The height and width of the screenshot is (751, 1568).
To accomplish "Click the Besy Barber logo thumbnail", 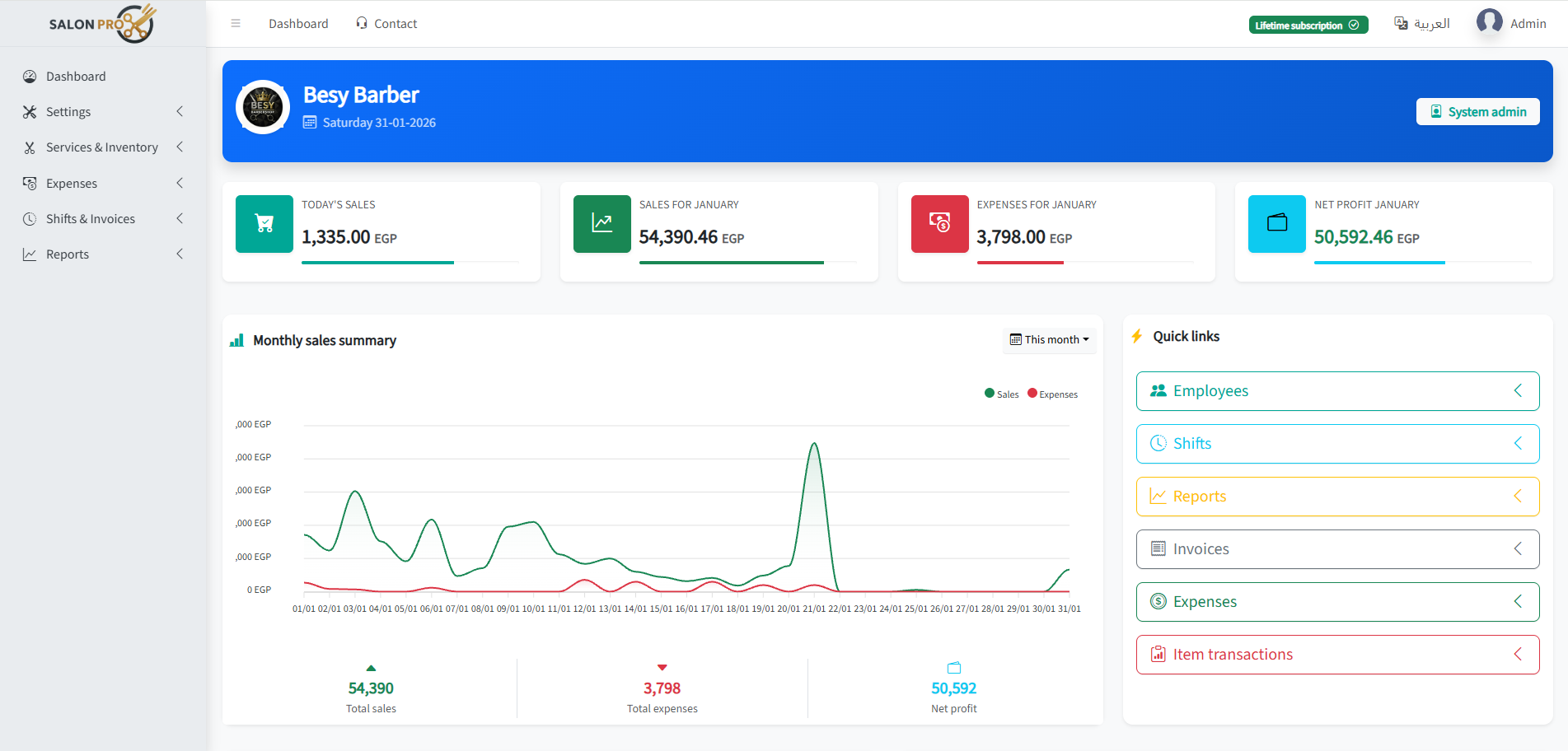I will click(x=262, y=107).
